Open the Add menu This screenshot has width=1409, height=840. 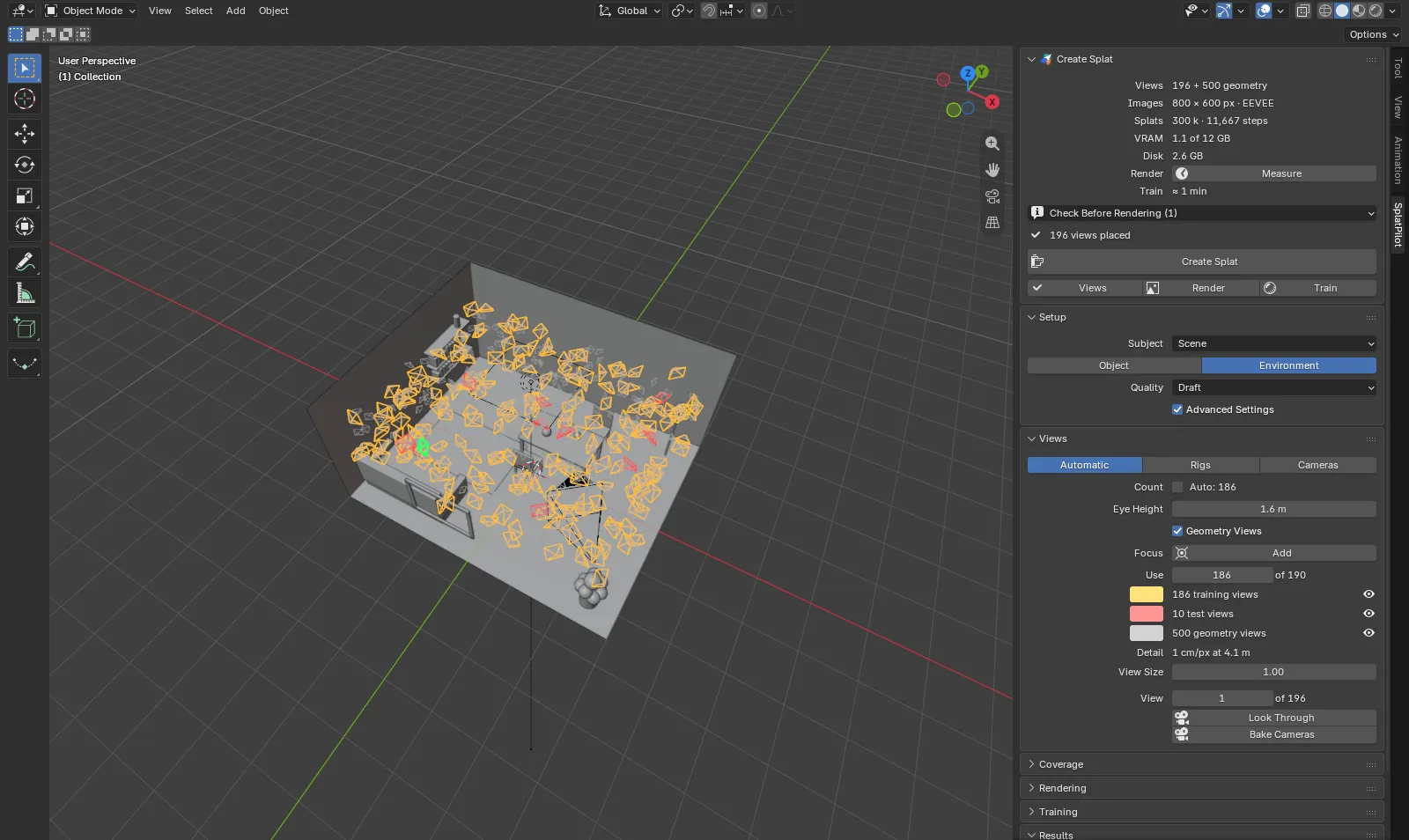(x=236, y=11)
